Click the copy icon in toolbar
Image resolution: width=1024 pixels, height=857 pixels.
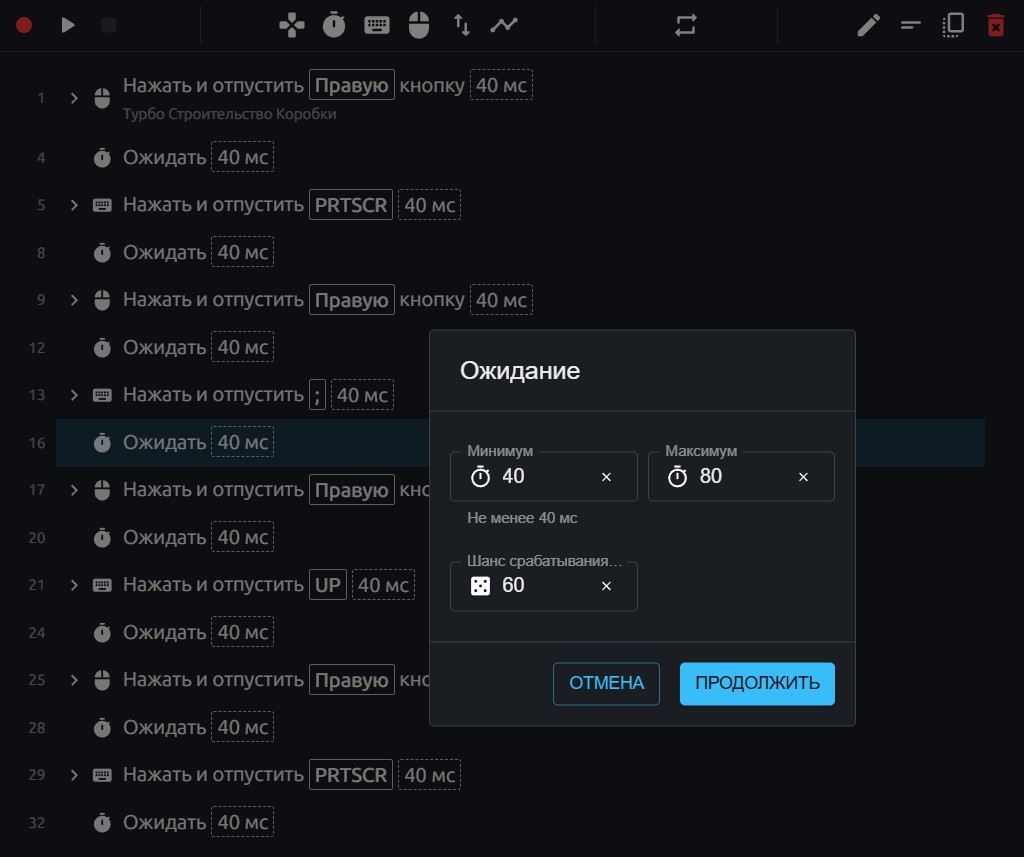953,25
